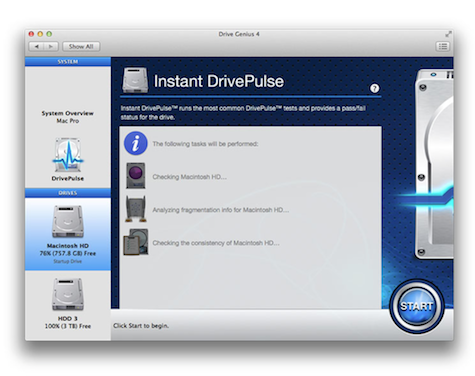Open System Overview Mac Pro entry

point(68,117)
